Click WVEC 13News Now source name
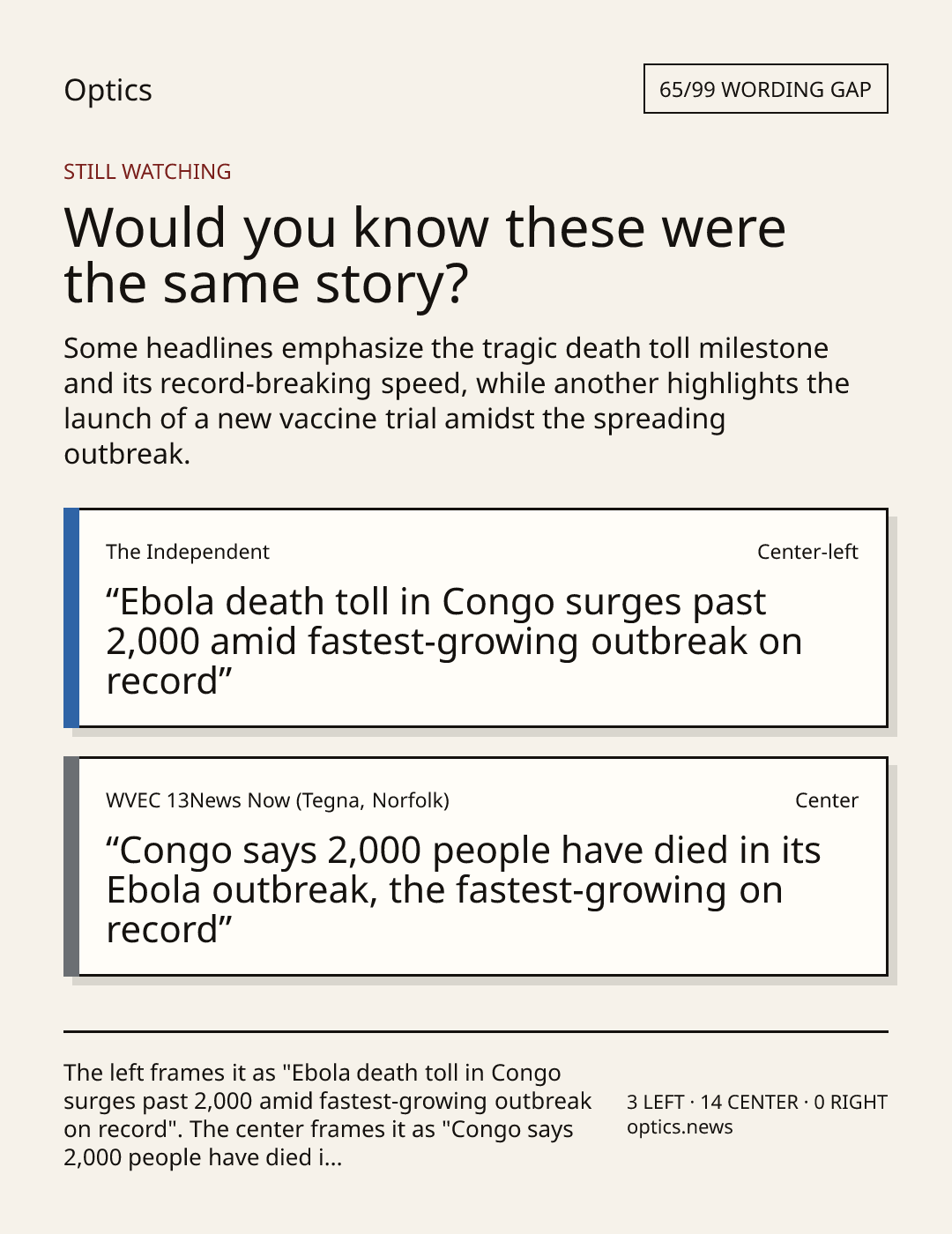952x1234 pixels. pyautogui.click(x=278, y=800)
